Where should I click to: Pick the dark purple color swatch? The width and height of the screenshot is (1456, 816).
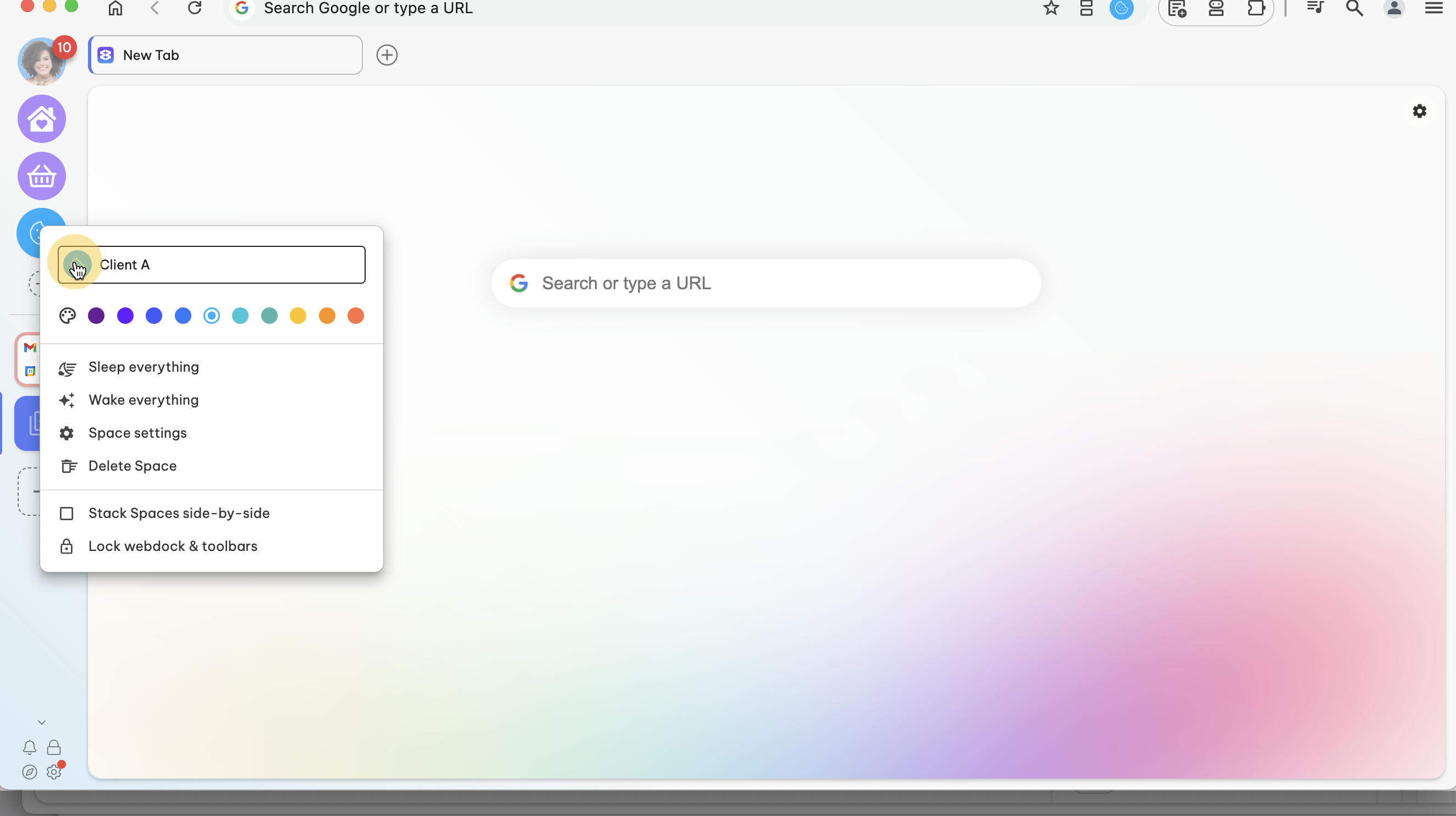click(96, 315)
